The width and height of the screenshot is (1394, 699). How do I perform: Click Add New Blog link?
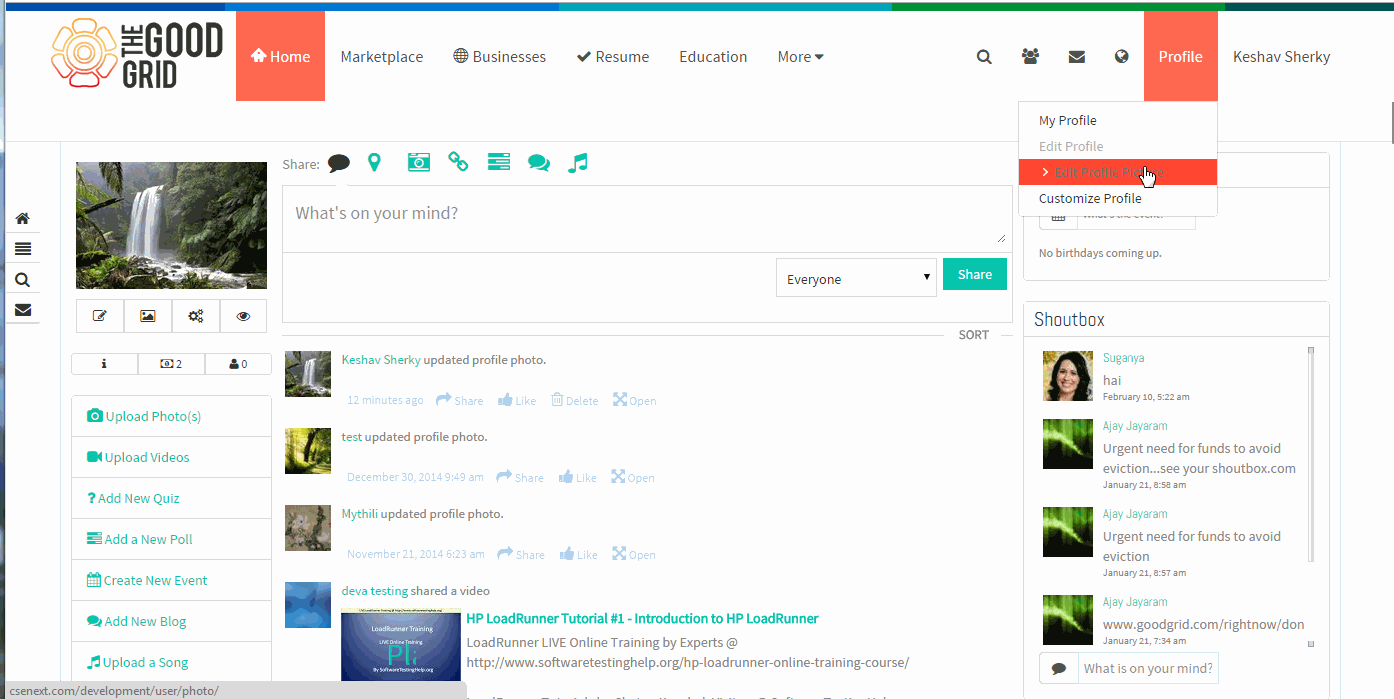pyautogui.click(x=137, y=621)
